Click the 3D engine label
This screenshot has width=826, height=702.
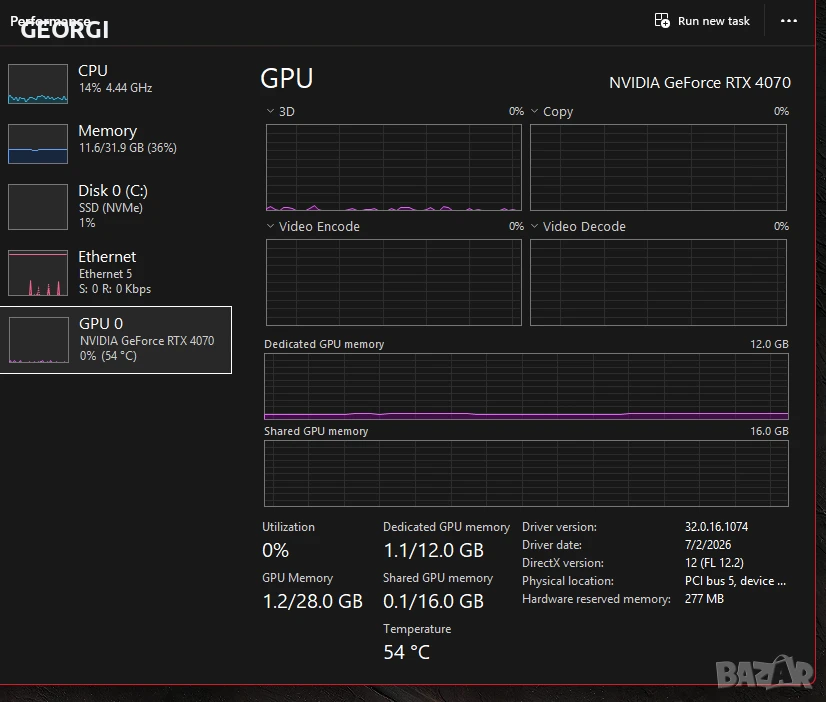click(287, 112)
